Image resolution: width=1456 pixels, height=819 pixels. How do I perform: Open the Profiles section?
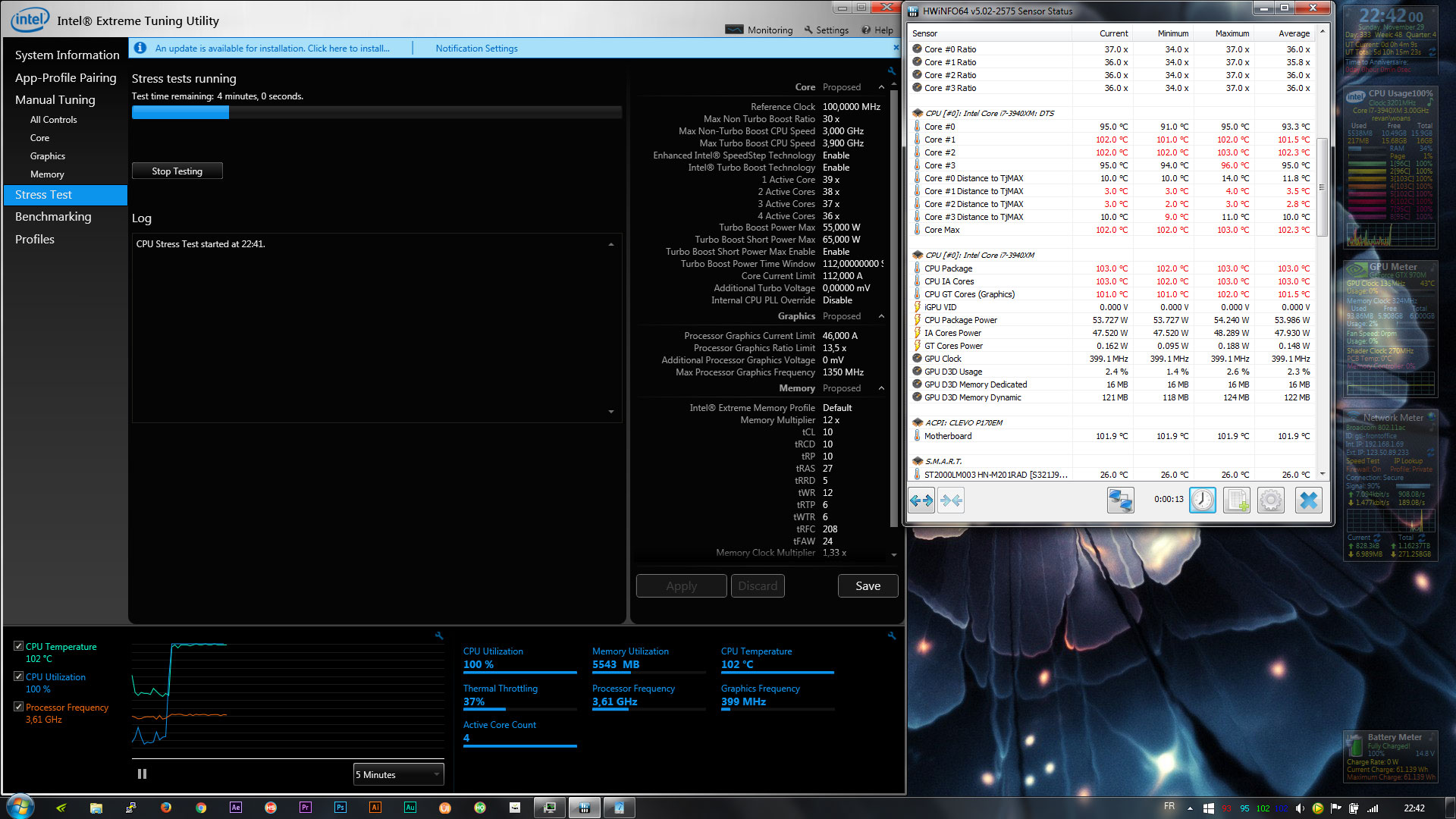tap(35, 239)
